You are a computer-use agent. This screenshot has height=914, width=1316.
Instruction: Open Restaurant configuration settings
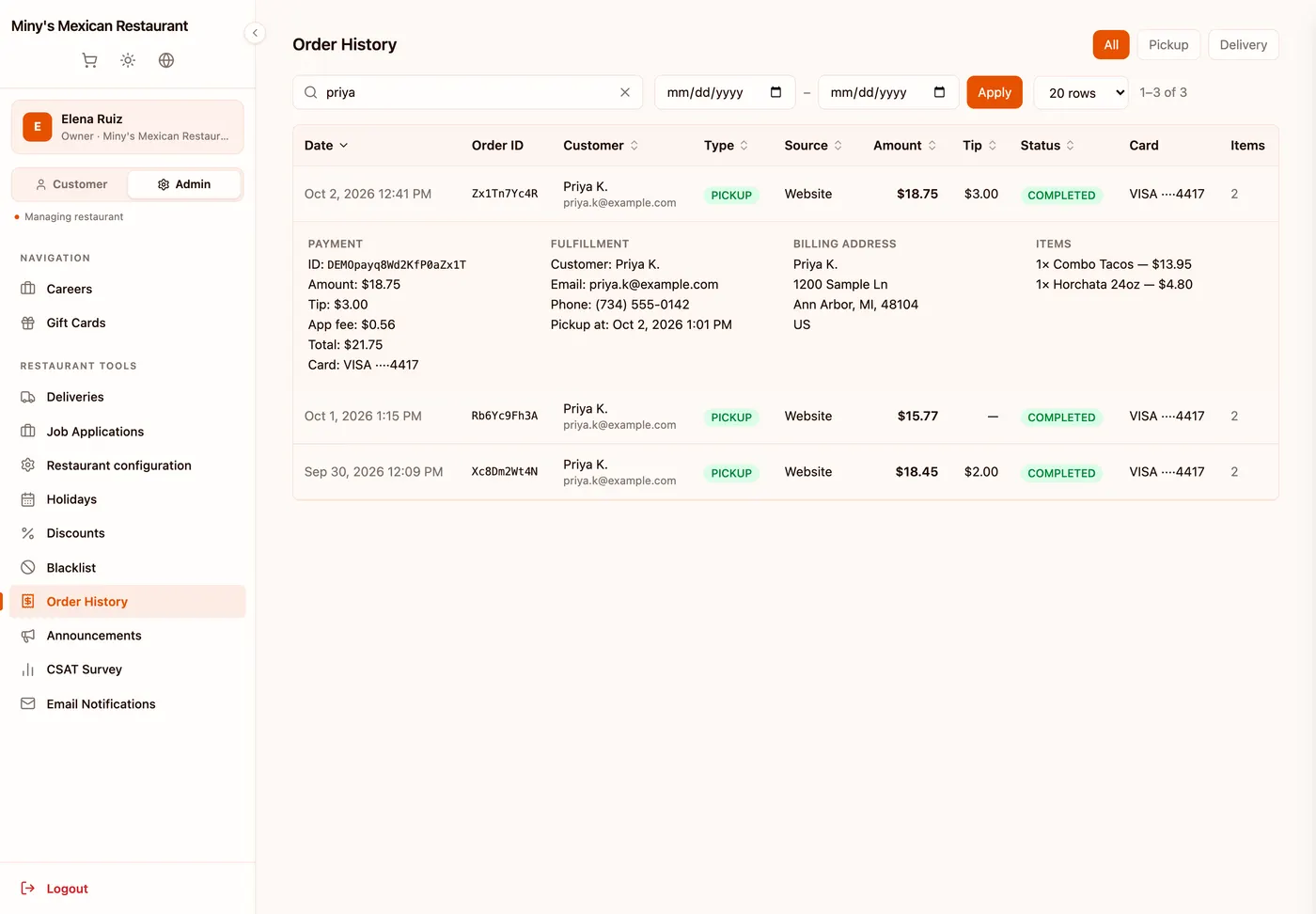128,465
